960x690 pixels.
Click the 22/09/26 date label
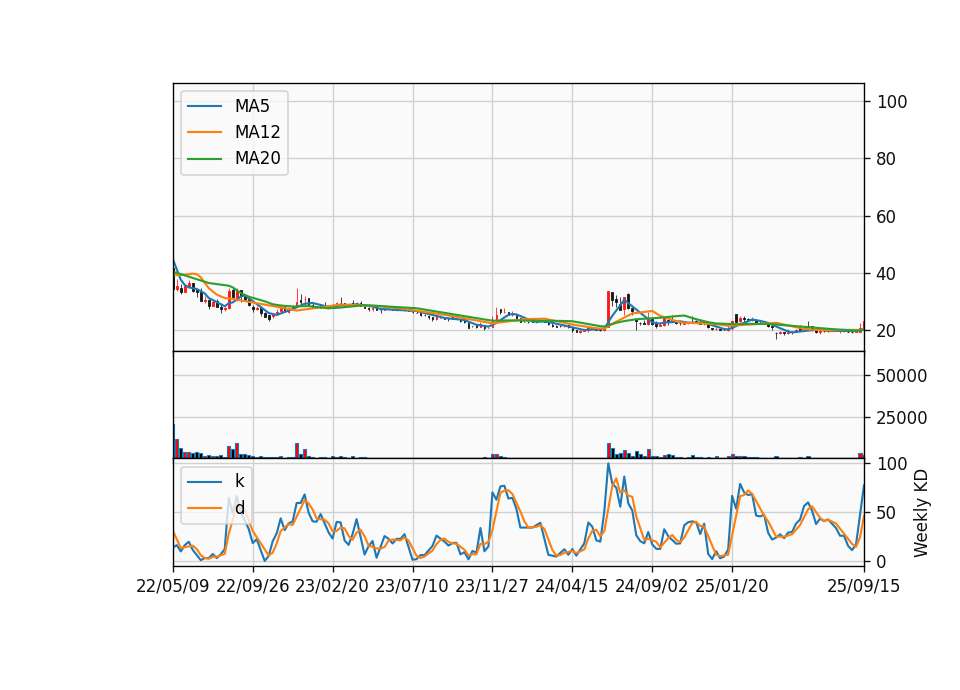253,586
